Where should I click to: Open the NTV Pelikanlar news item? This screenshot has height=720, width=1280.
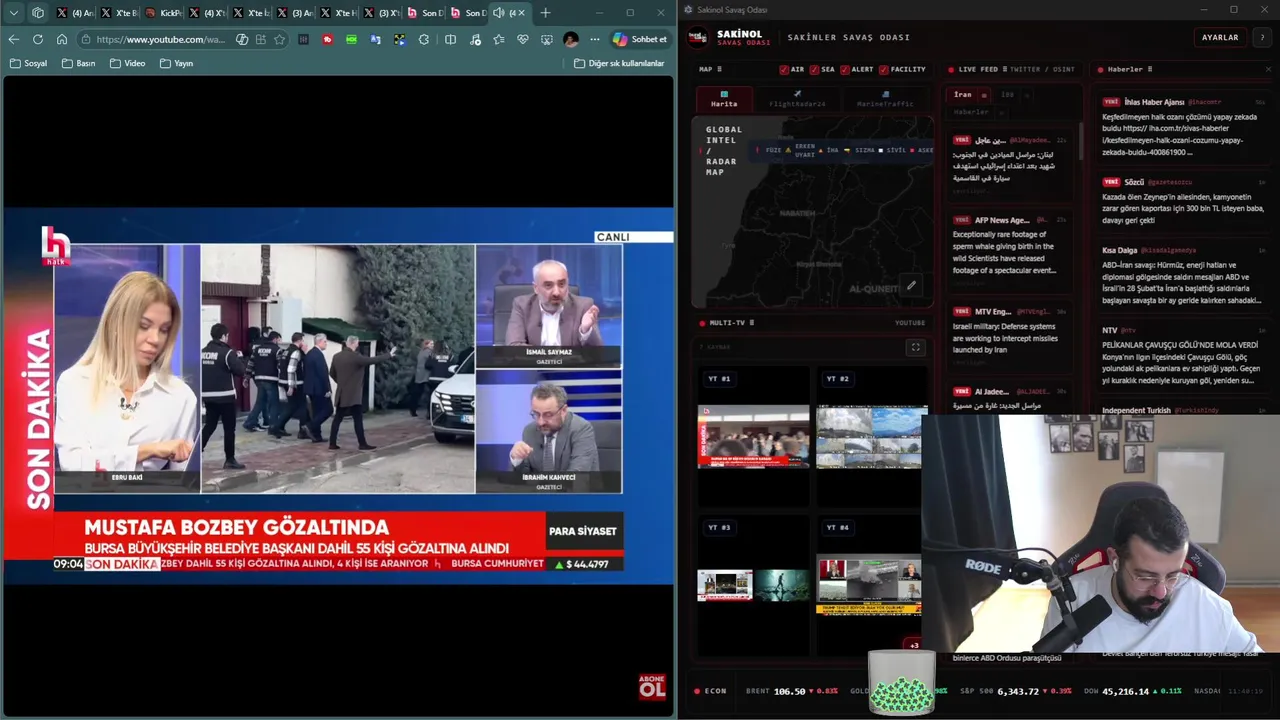pos(1183,355)
